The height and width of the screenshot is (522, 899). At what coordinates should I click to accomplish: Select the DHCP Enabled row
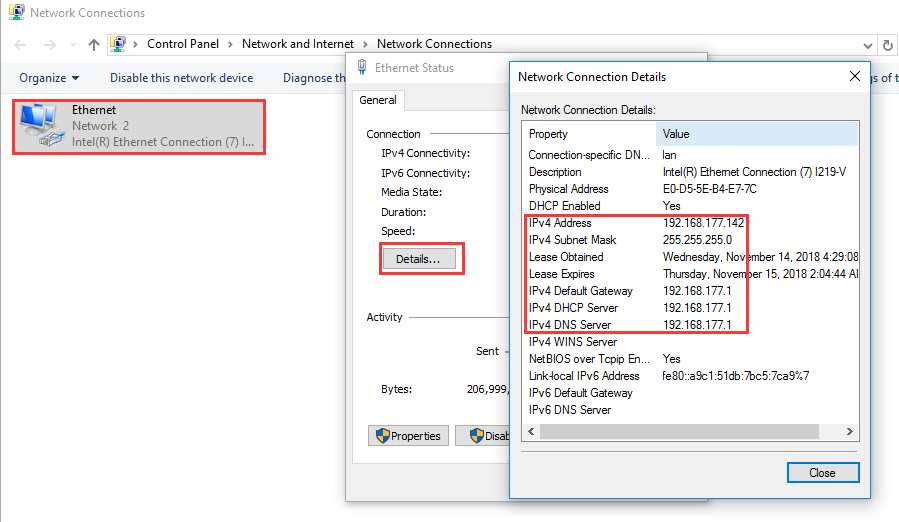click(x=690, y=206)
